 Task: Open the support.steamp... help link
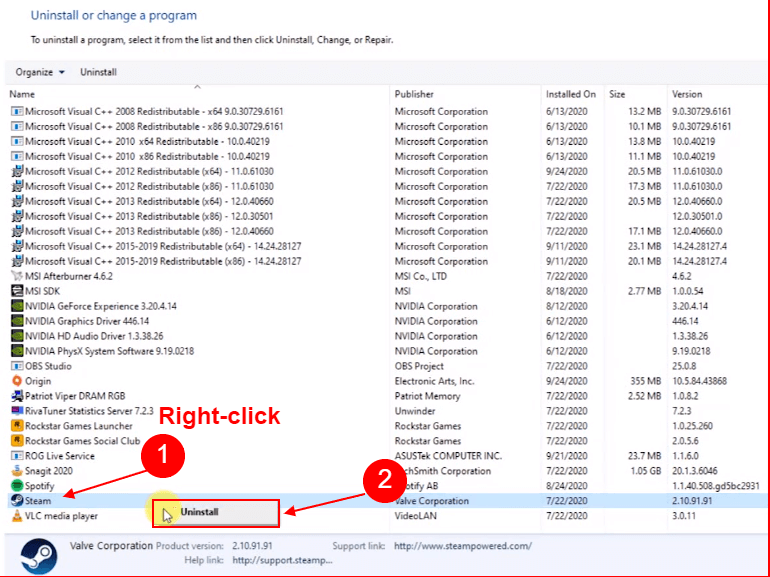point(282,560)
